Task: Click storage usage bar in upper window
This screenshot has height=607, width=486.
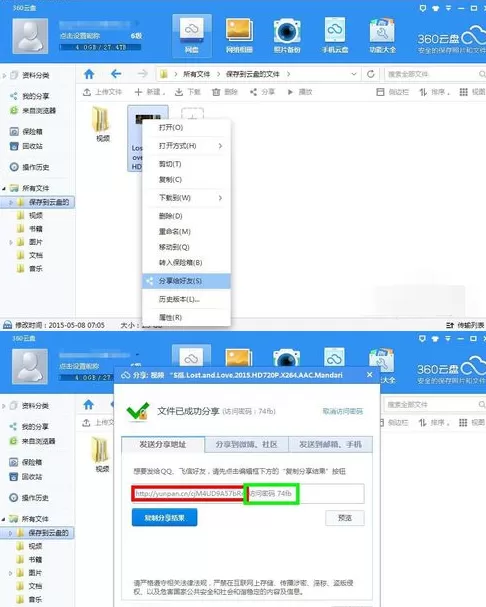Action: tap(100, 47)
